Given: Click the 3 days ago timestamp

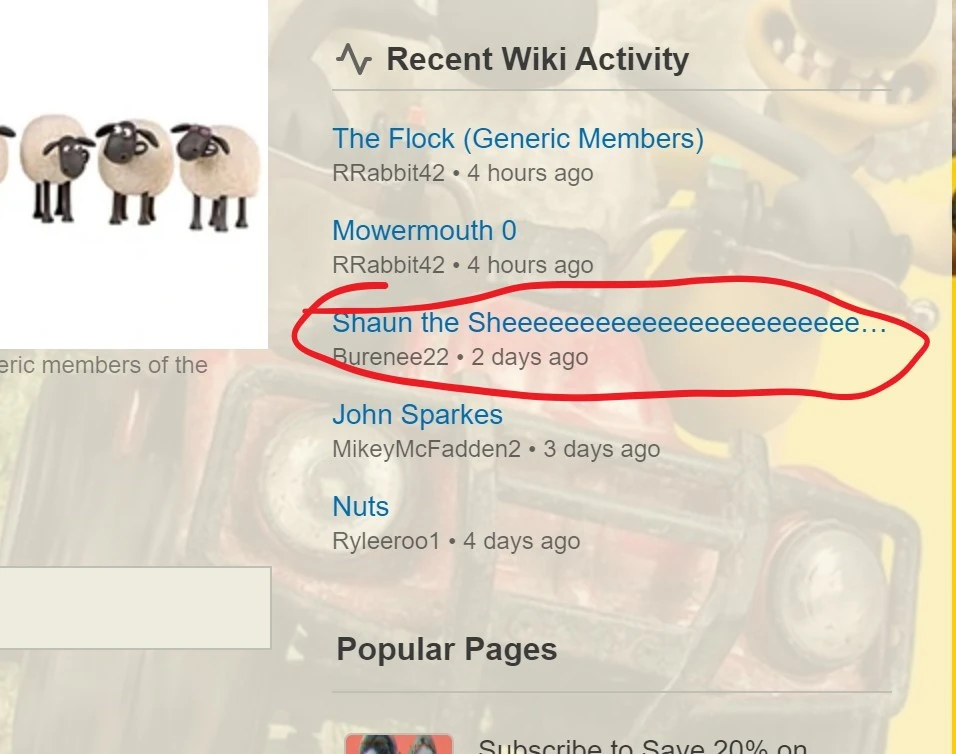Looking at the screenshot, I should coord(601,449).
